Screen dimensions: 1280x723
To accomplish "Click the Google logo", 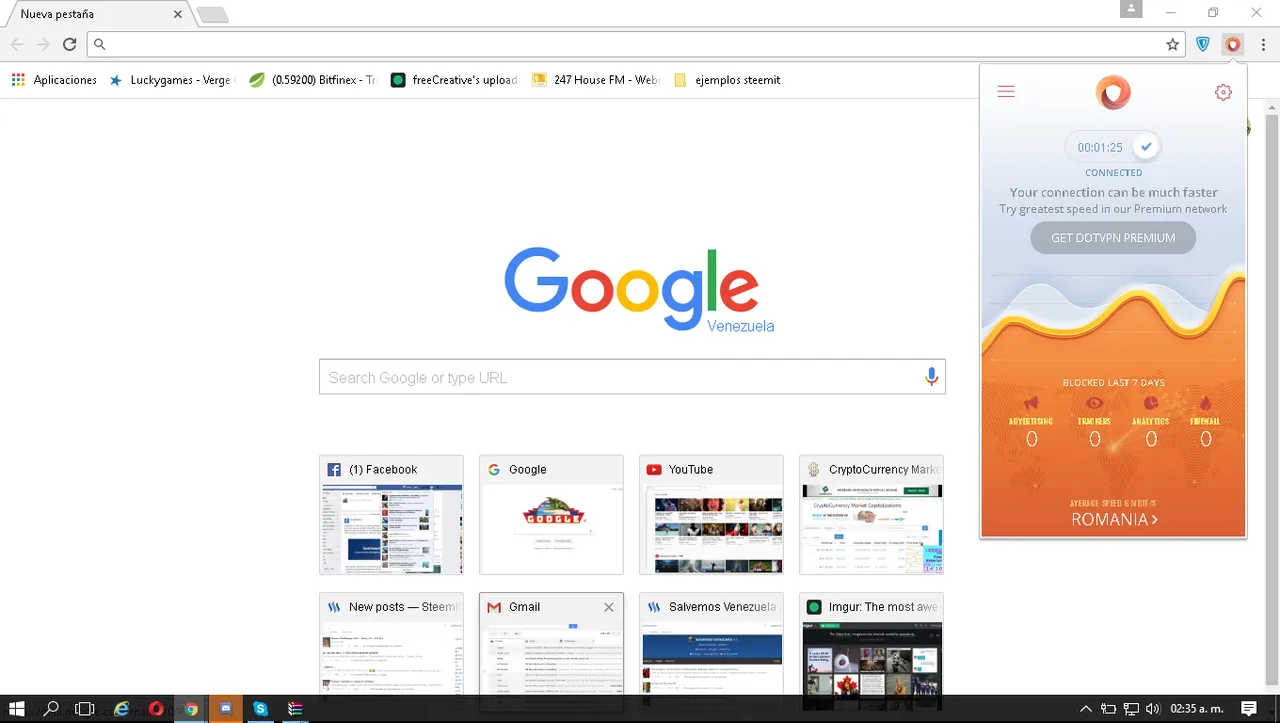I will (631, 288).
